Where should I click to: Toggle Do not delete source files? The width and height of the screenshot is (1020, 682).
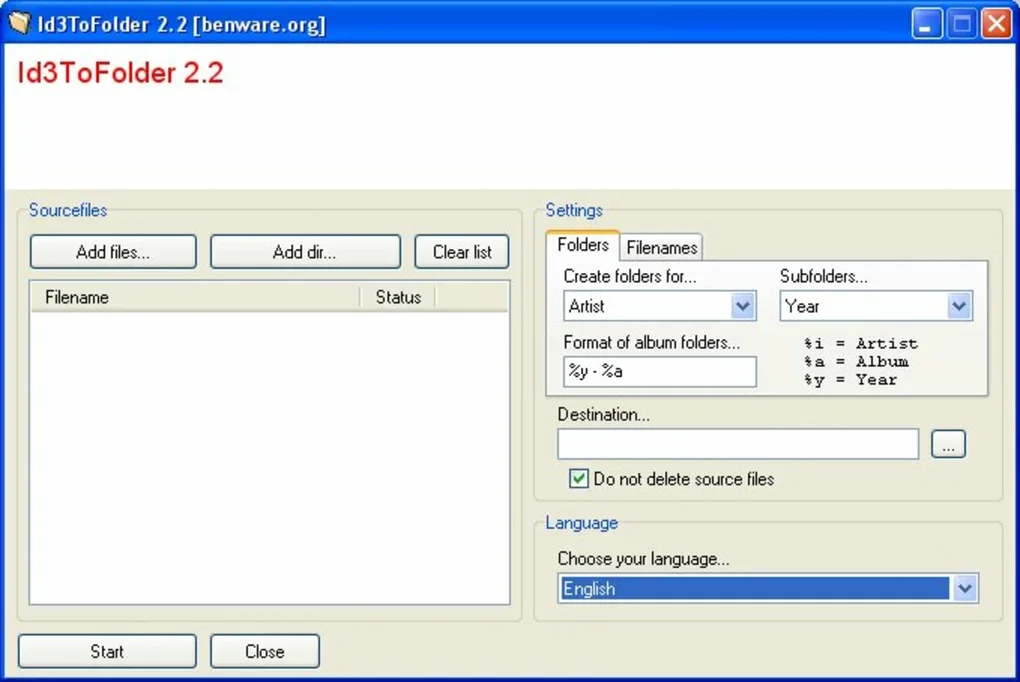click(x=578, y=479)
